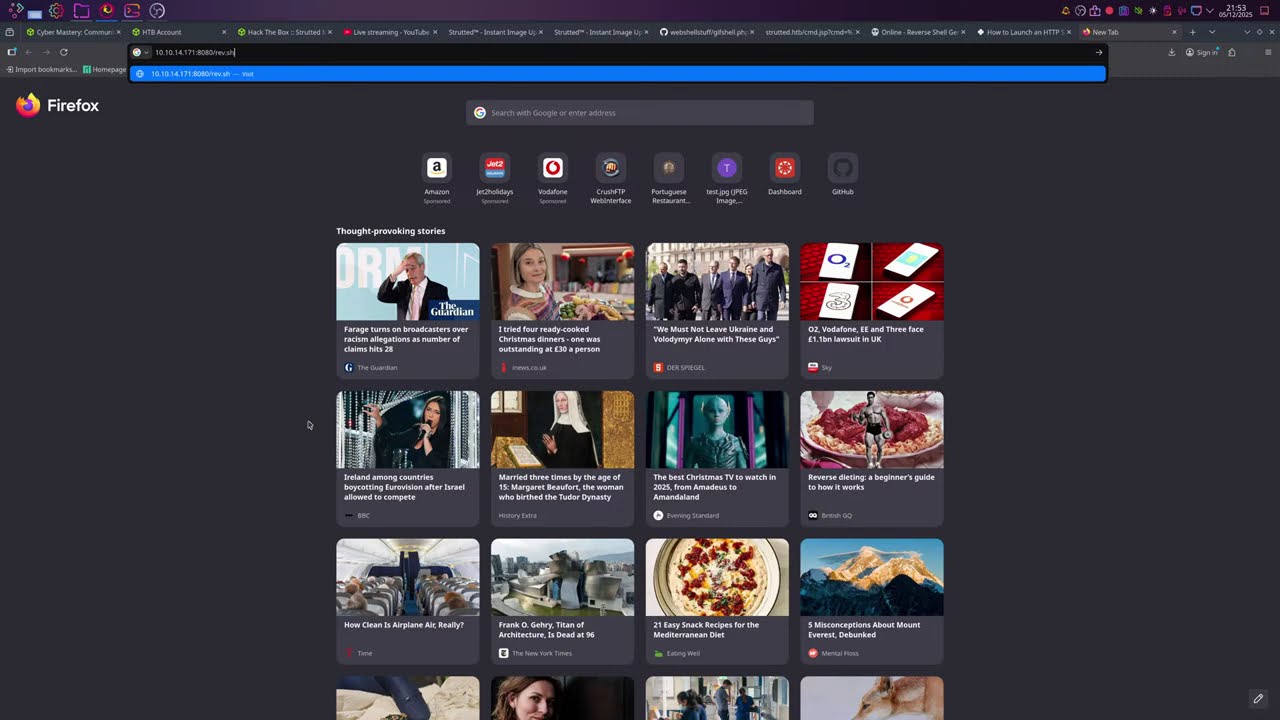Open the Homepage bookmark
This screenshot has height=720, width=1280.
click(105, 70)
